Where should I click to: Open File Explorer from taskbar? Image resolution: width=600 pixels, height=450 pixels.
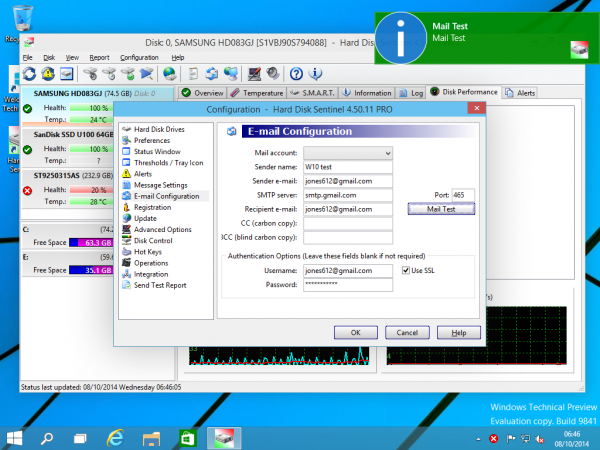[151, 439]
